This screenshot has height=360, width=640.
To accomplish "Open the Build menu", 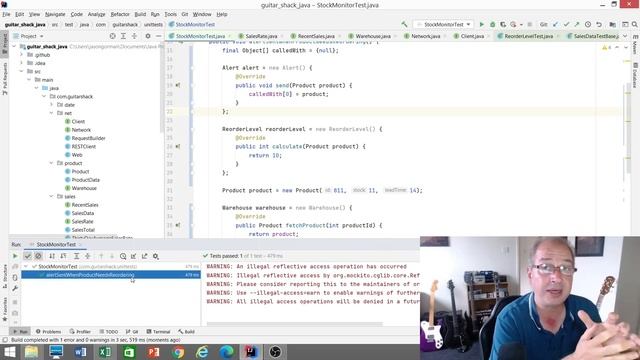I will pyautogui.click(x=140, y=14).
